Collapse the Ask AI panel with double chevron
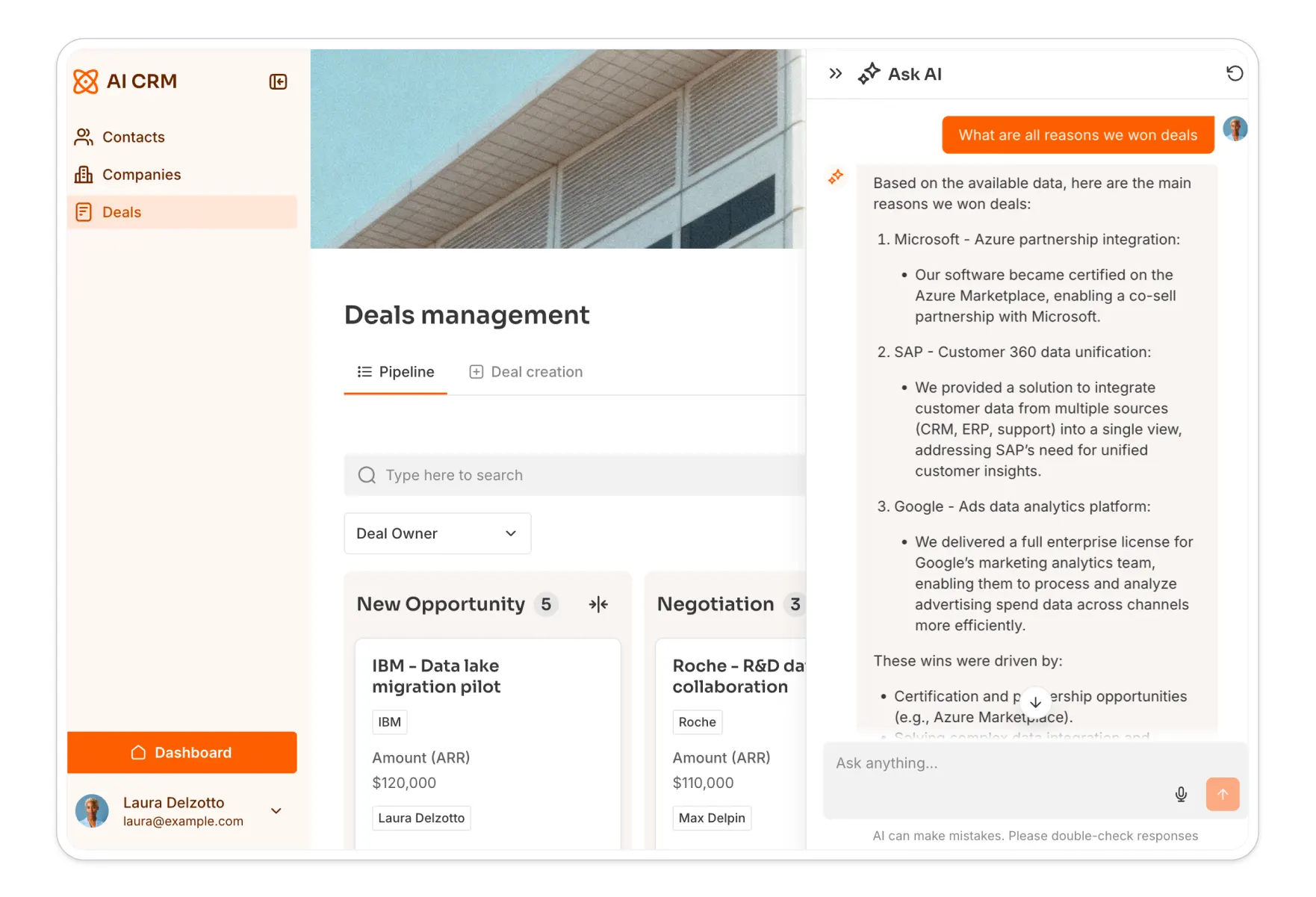This screenshot has width=1316, height=897. coord(836,73)
